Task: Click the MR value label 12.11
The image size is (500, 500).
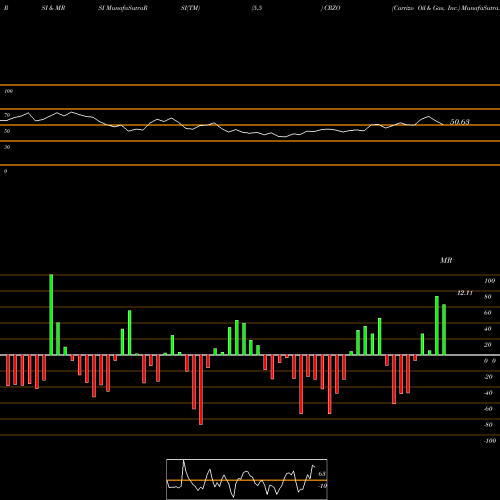Action: pos(465,293)
